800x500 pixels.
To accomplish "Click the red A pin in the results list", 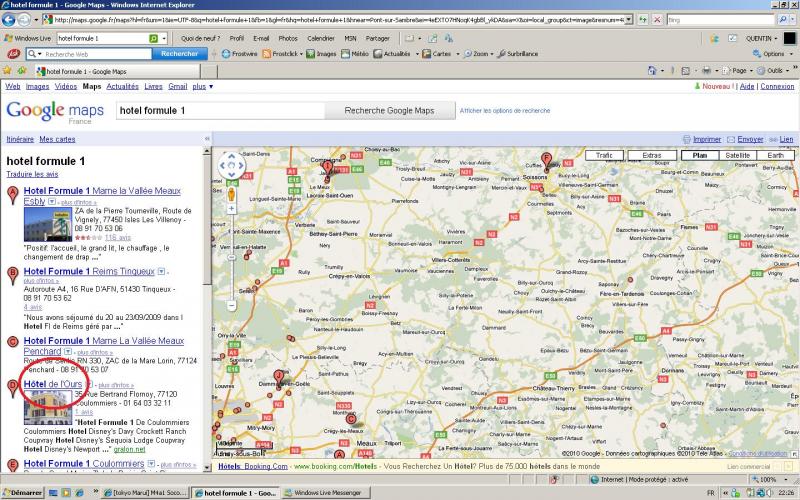I will [x=13, y=196].
